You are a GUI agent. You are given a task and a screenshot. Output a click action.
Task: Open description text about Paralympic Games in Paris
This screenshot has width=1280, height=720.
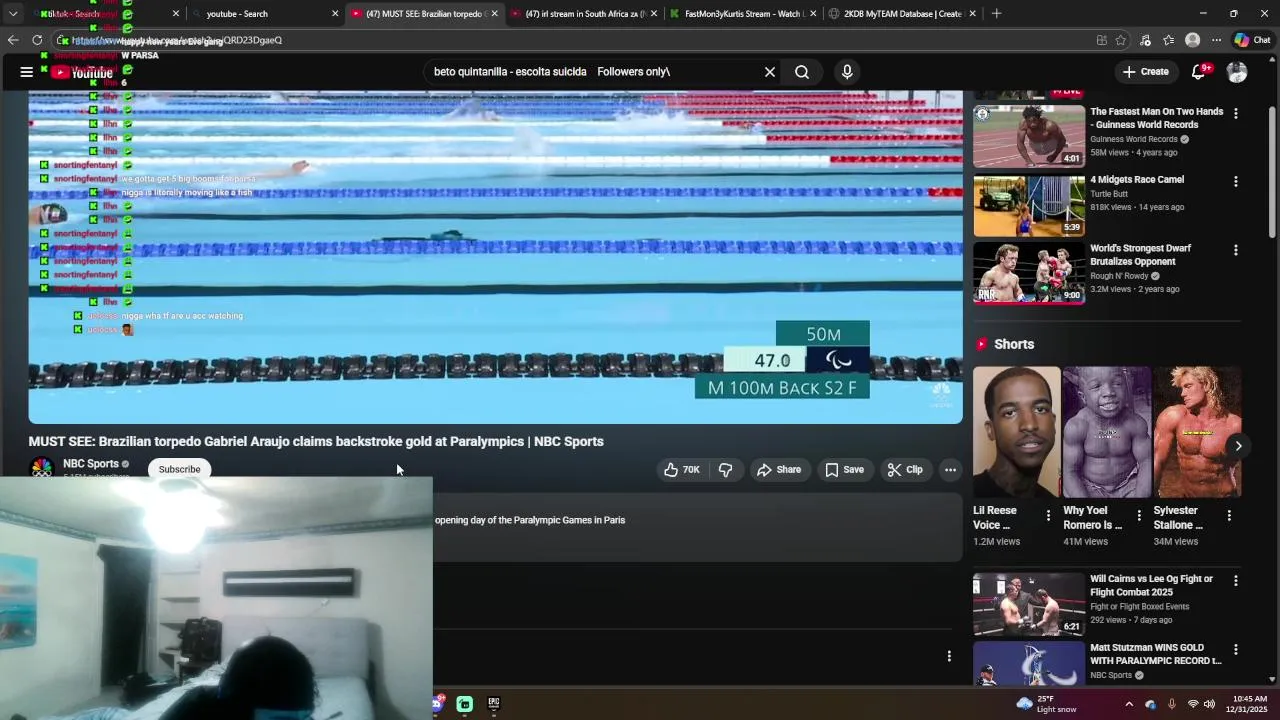(530, 520)
